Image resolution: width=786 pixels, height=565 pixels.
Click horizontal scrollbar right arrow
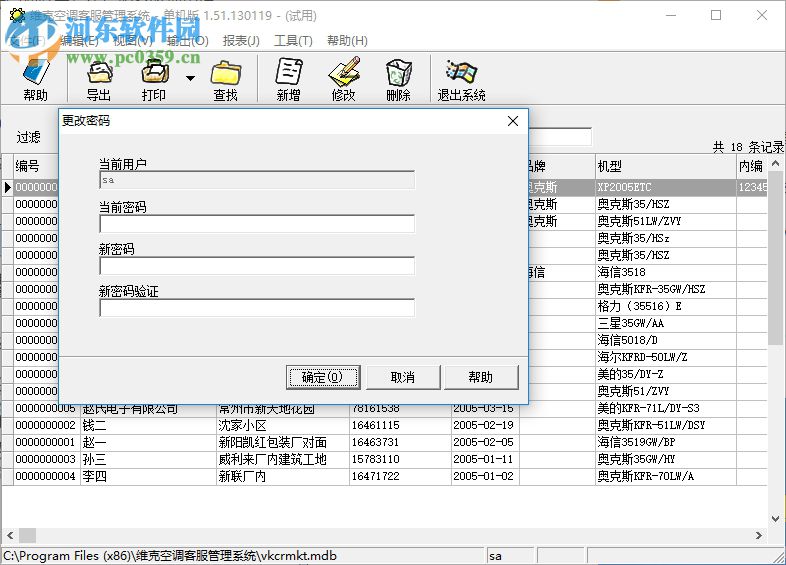click(759, 535)
